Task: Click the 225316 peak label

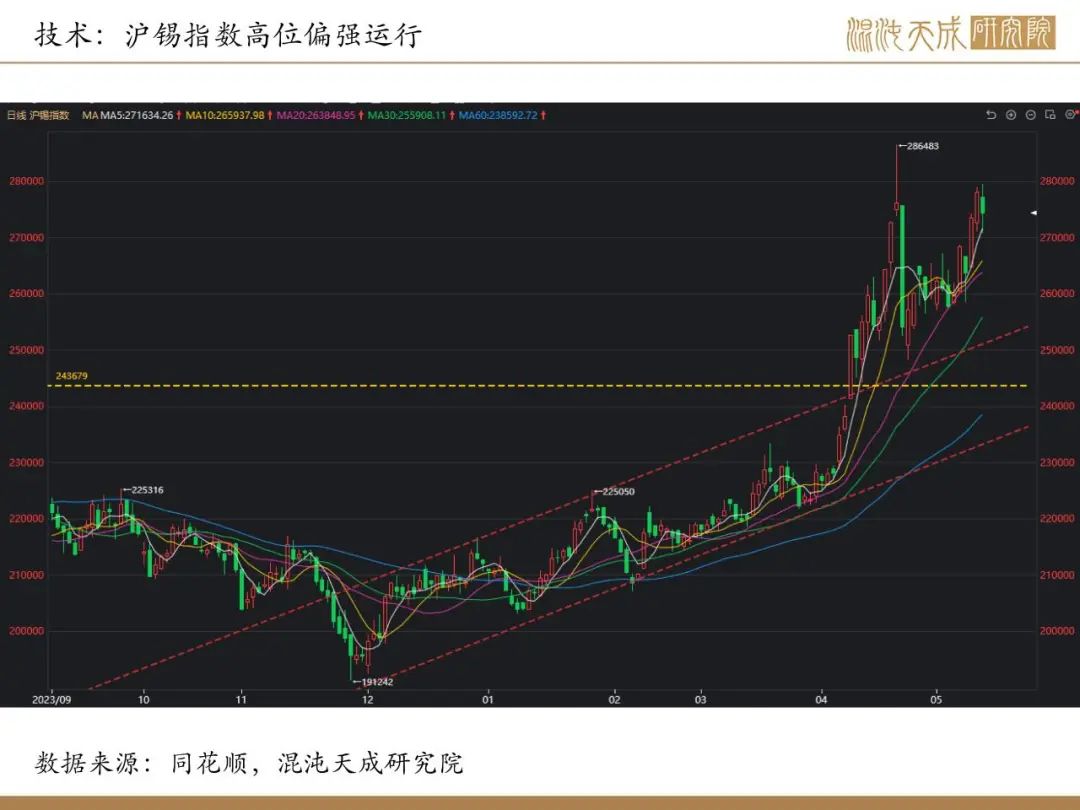Action: point(147,490)
